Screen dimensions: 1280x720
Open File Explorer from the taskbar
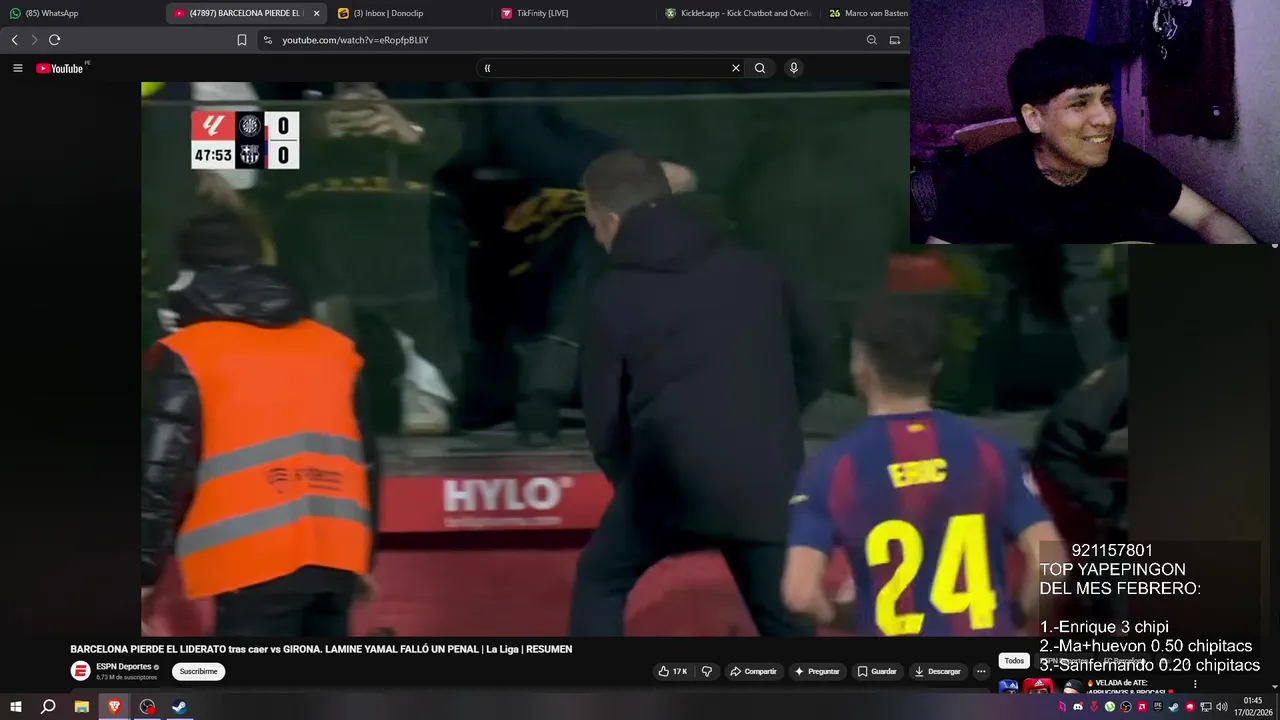(x=82, y=707)
